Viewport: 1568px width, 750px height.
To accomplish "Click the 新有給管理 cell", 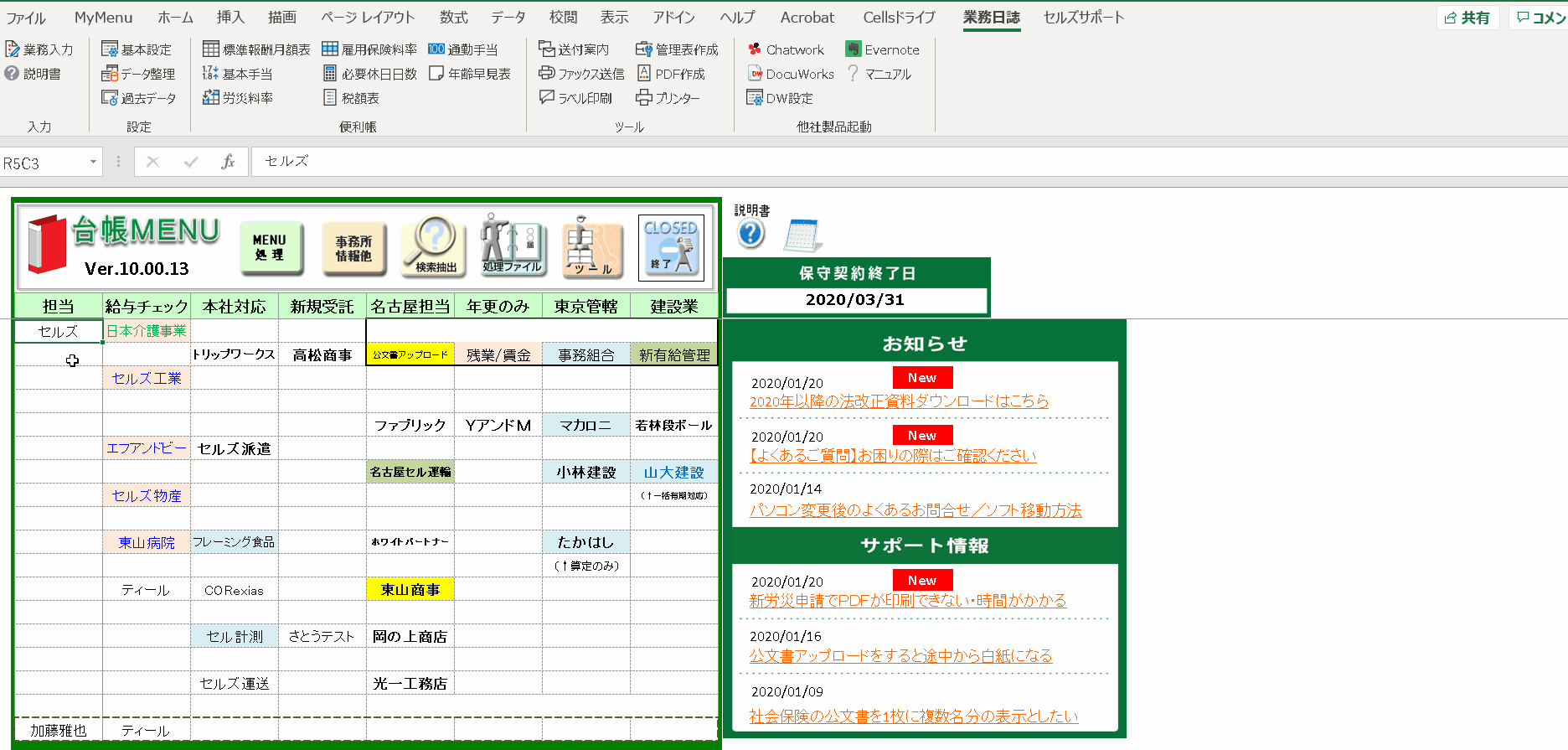I will pos(674,355).
